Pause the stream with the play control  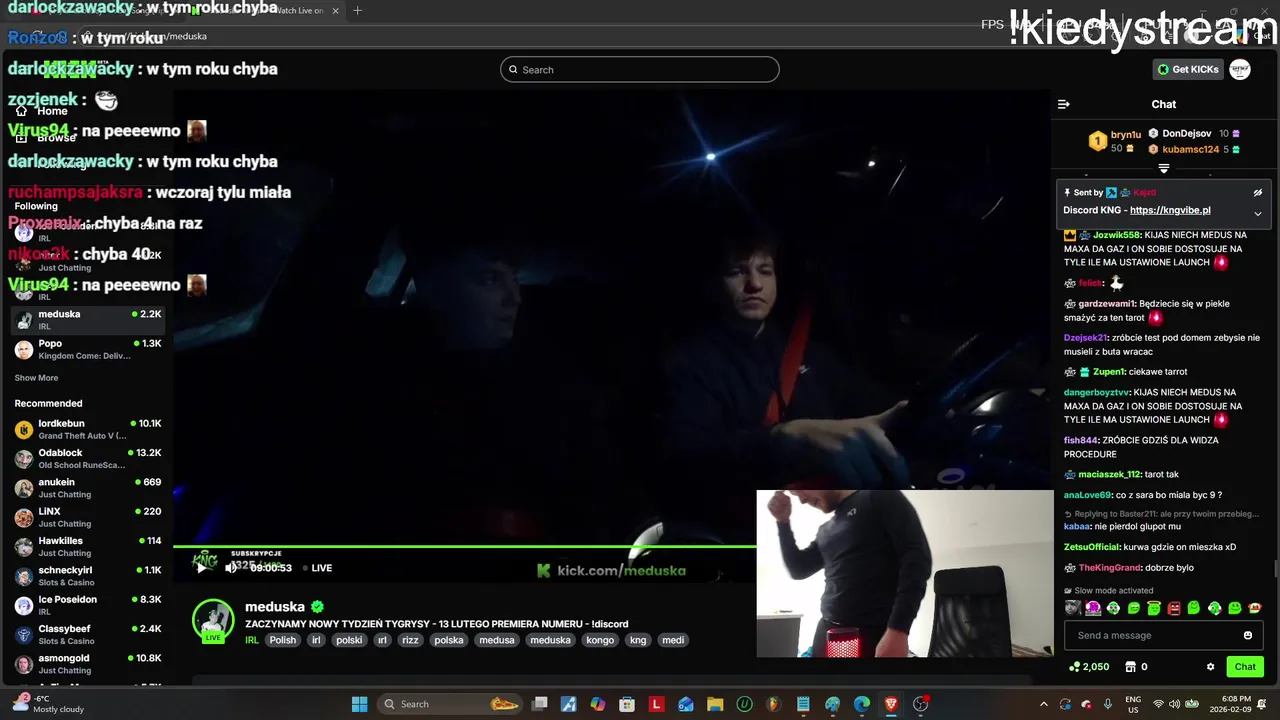(x=201, y=568)
